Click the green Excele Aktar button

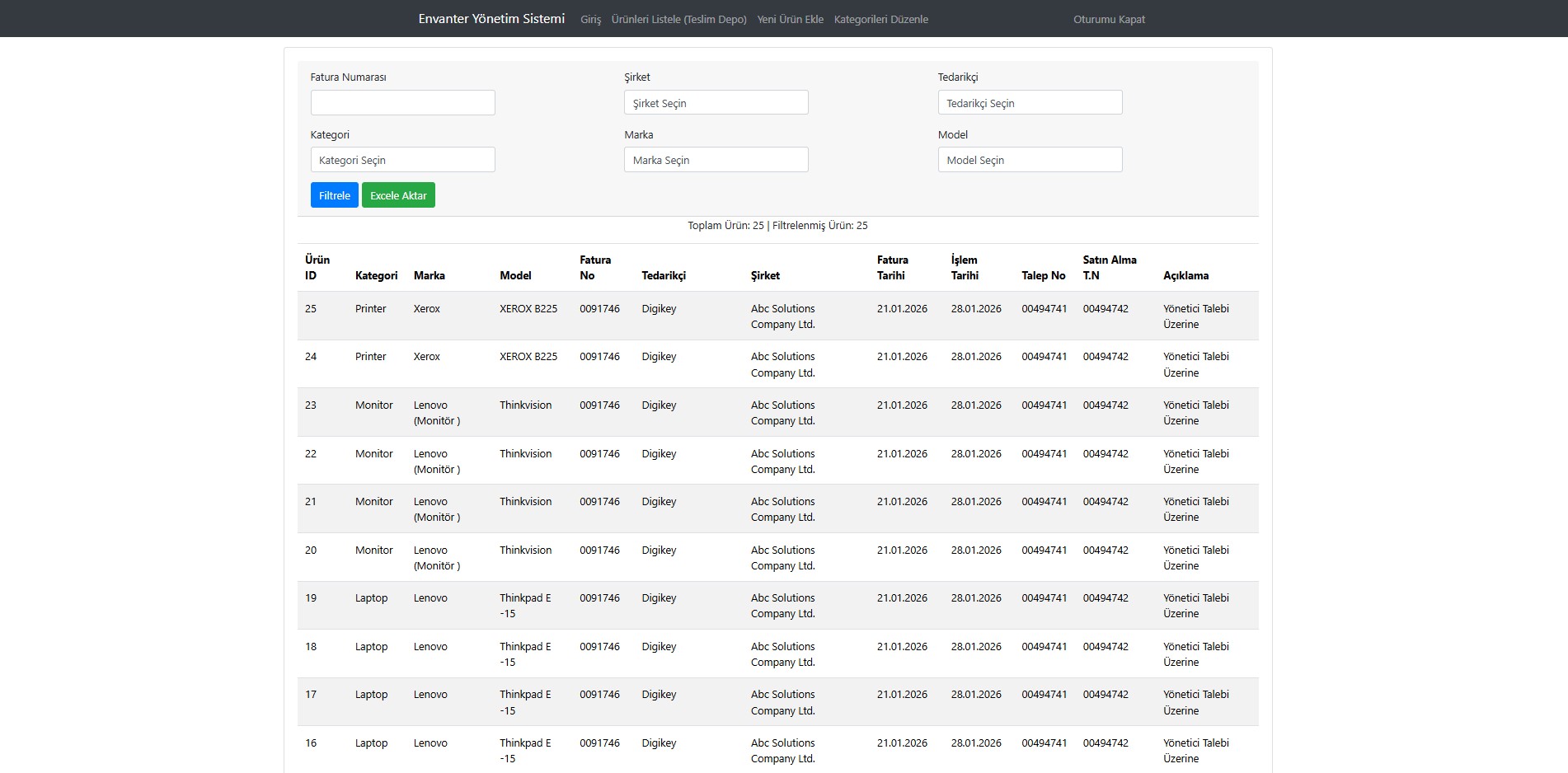[x=398, y=195]
